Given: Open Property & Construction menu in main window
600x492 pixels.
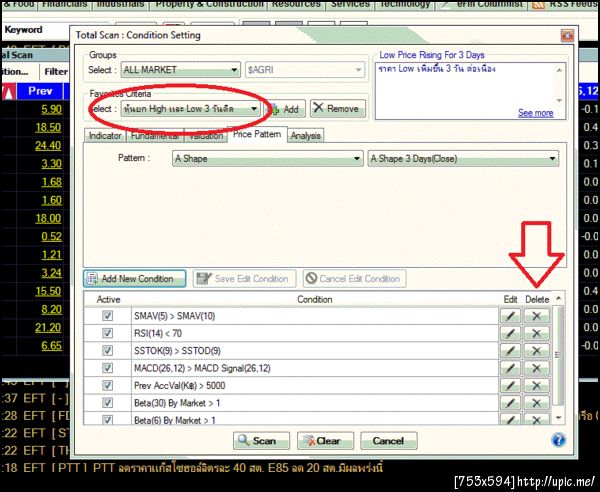Looking at the screenshot, I should [x=210, y=4].
